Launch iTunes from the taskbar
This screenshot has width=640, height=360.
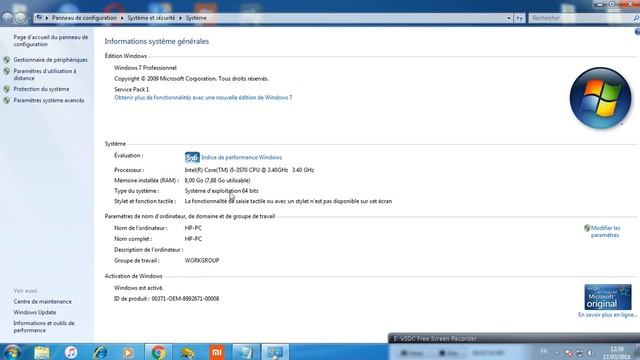coord(71,352)
